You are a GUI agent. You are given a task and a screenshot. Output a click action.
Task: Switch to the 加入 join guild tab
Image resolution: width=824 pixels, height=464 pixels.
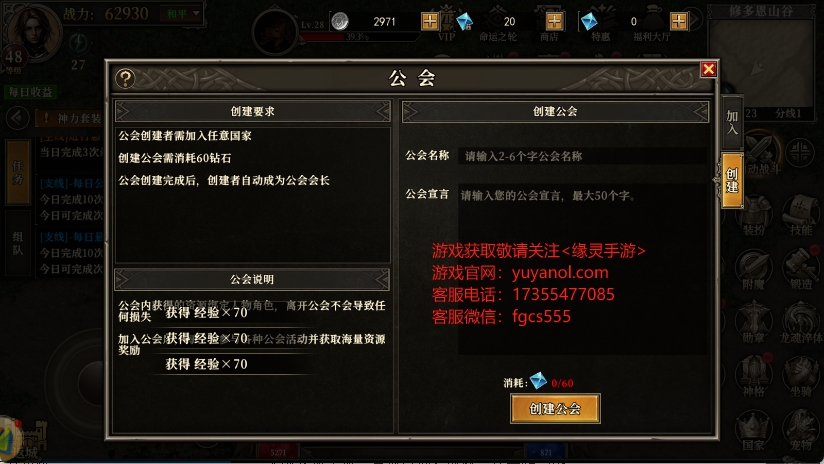[x=732, y=122]
